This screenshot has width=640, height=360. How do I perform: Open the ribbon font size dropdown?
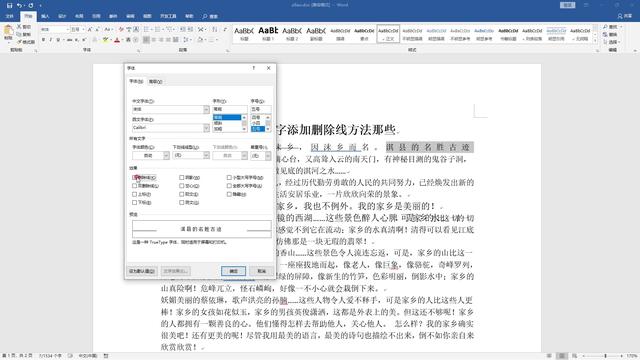click(83, 29)
